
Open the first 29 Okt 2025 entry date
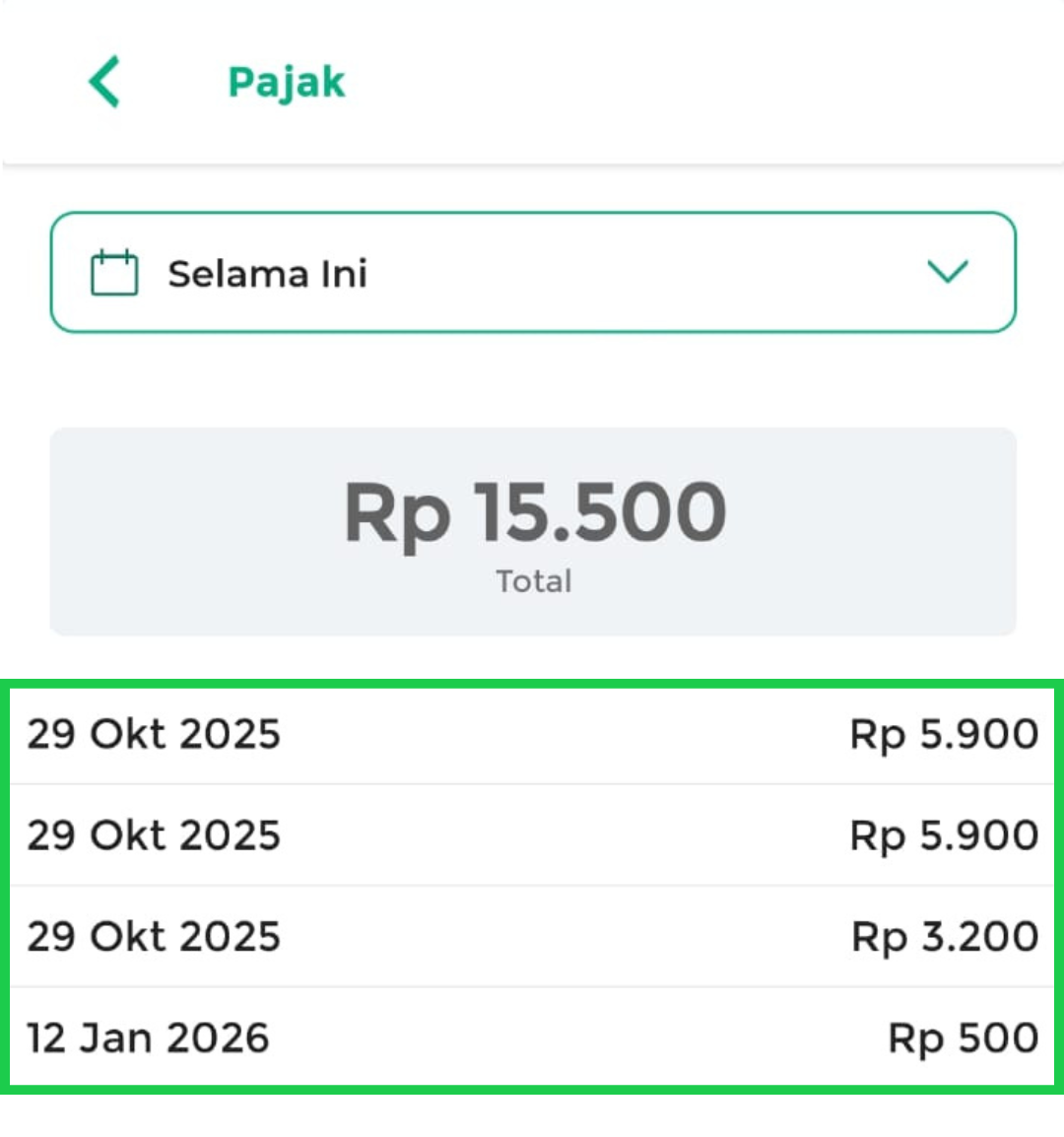click(x=154, y=734)
